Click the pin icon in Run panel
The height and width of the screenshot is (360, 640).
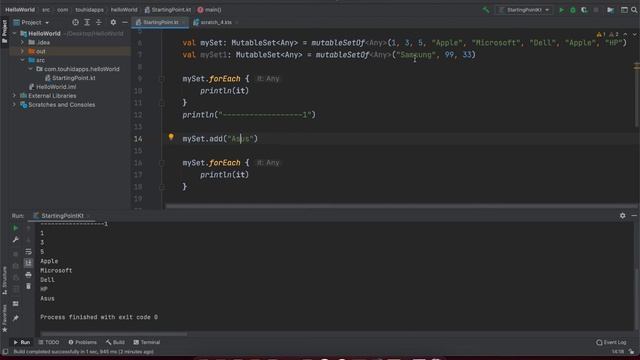(15, 318)
